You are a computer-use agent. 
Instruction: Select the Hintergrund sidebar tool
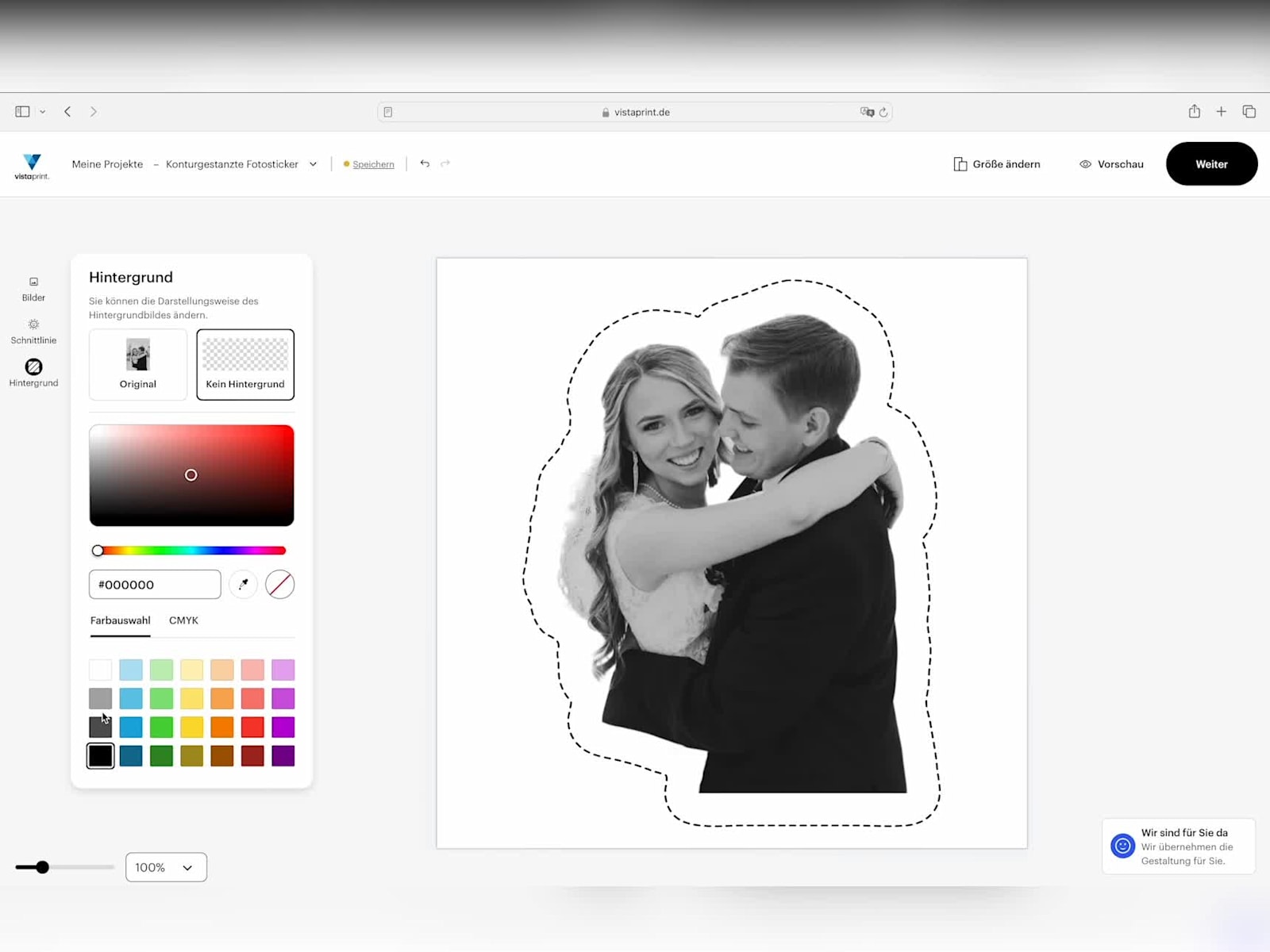pyautogui.click(x=33, y=373)
